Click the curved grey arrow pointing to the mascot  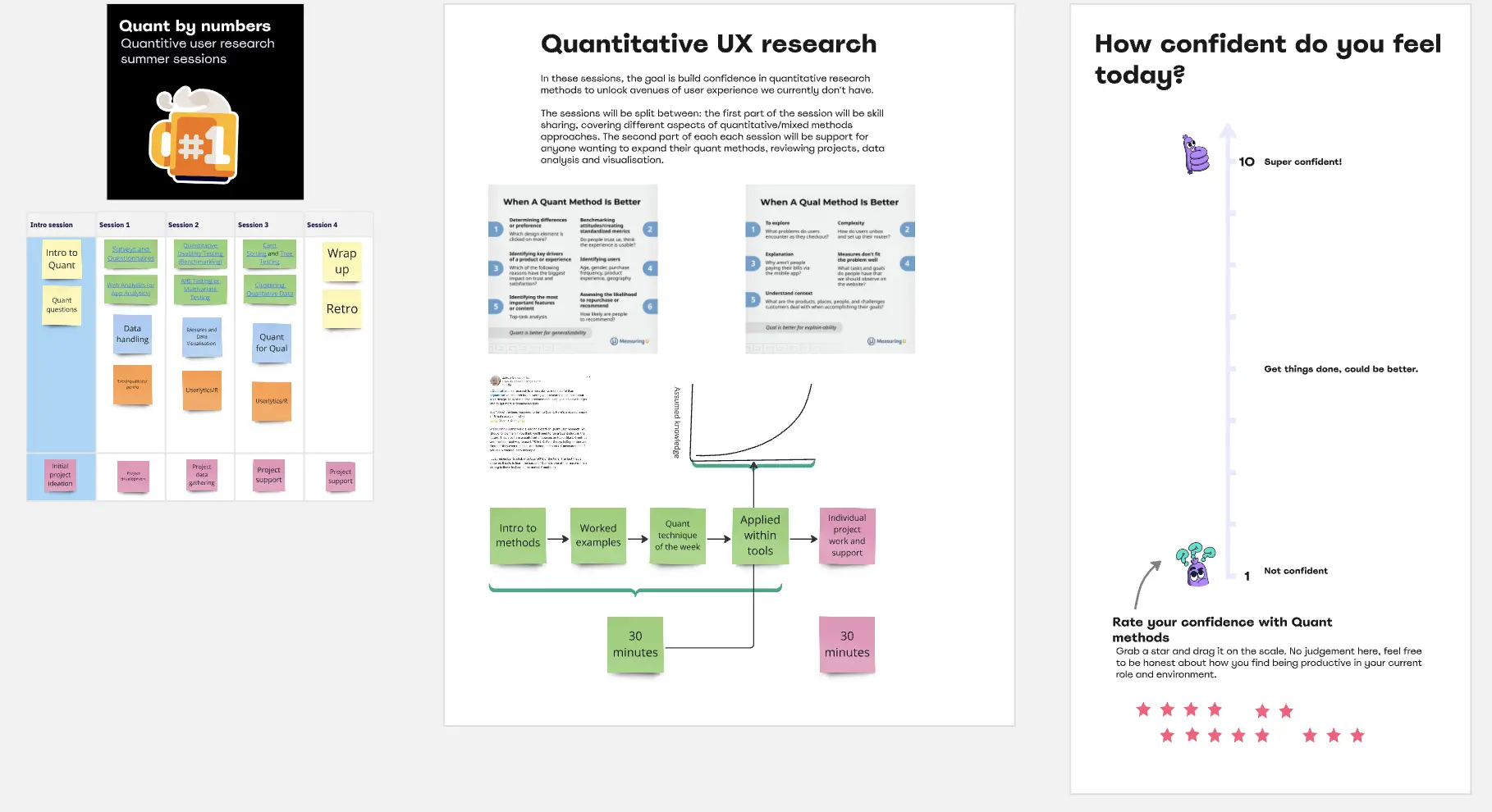click(x=1147, y=584)
